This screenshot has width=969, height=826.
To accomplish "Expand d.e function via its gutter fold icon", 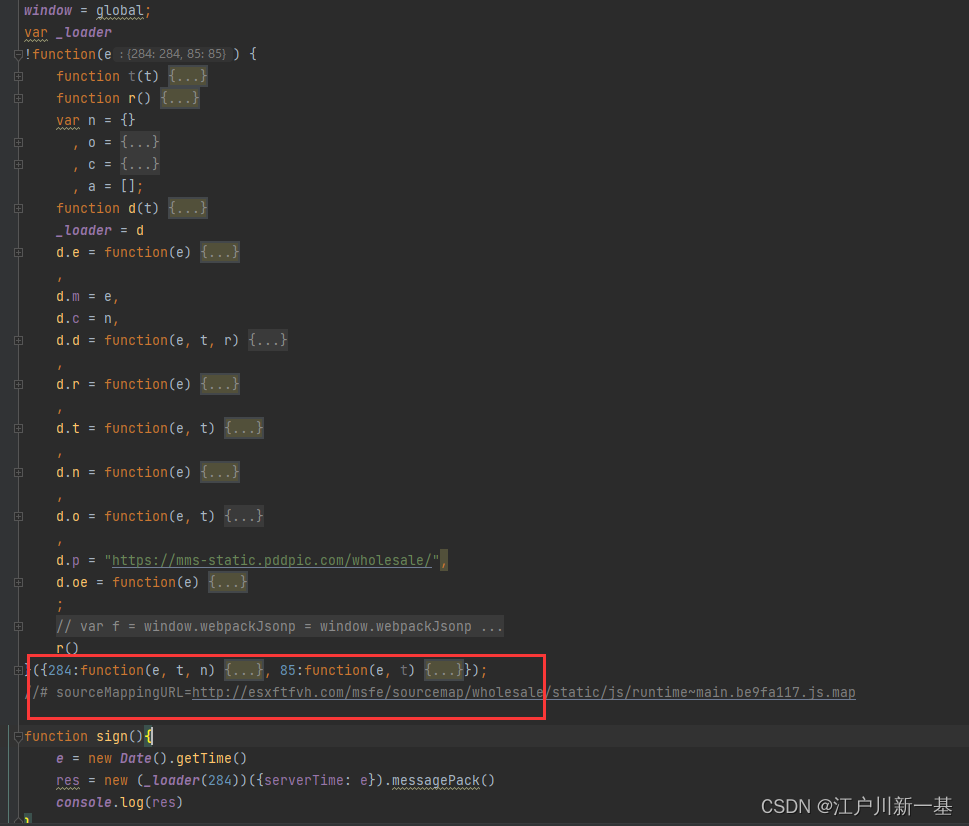I will (x=18, y=253).
